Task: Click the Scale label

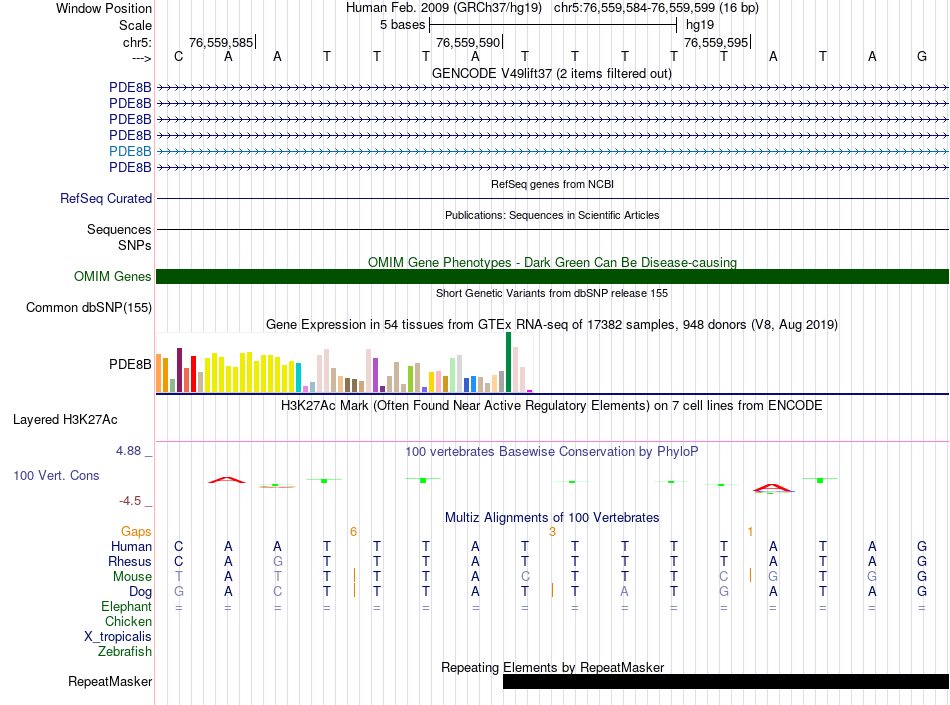Action: tap(135, 25)
